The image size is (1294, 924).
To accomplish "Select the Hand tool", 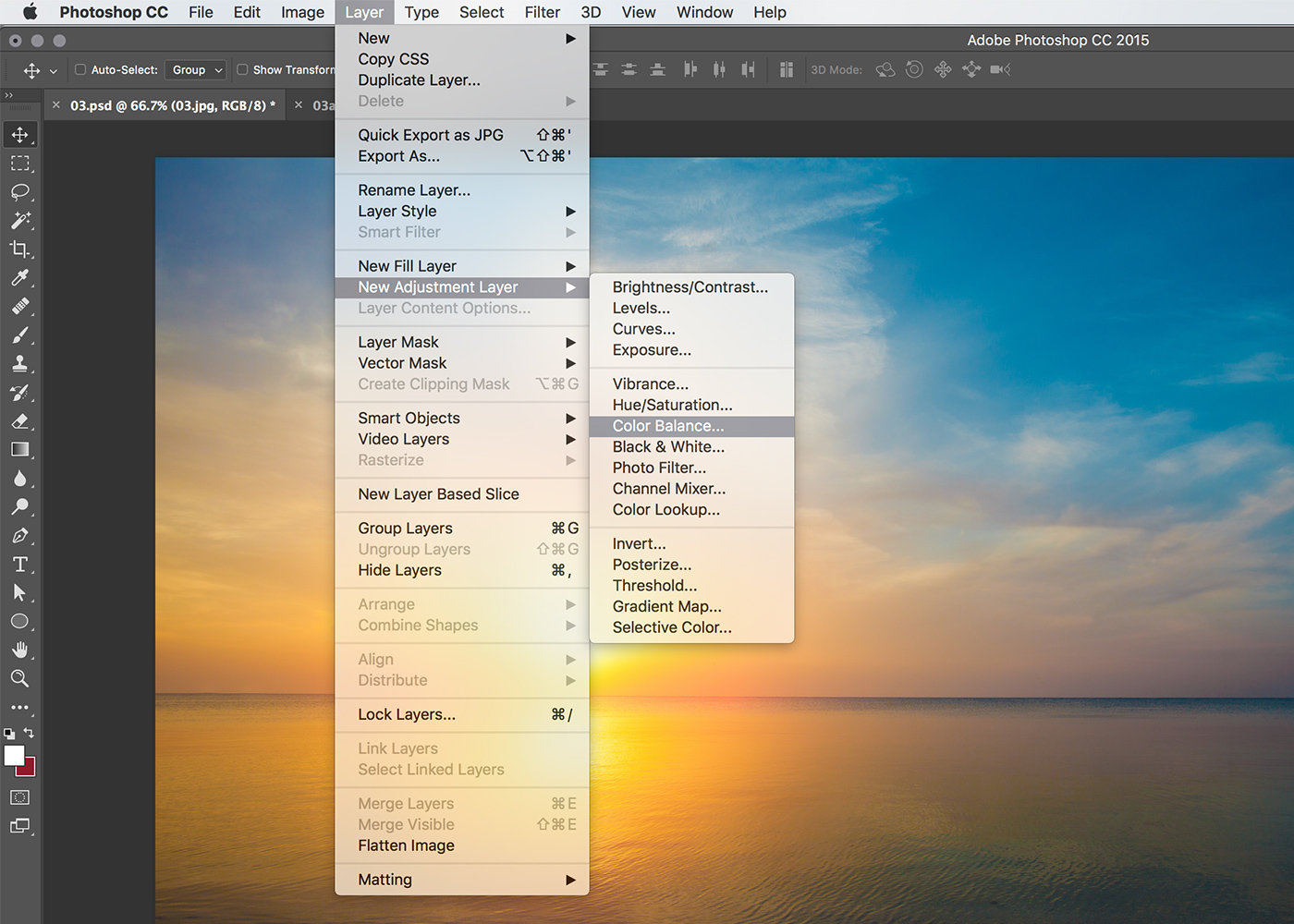I will coord(20,650).
